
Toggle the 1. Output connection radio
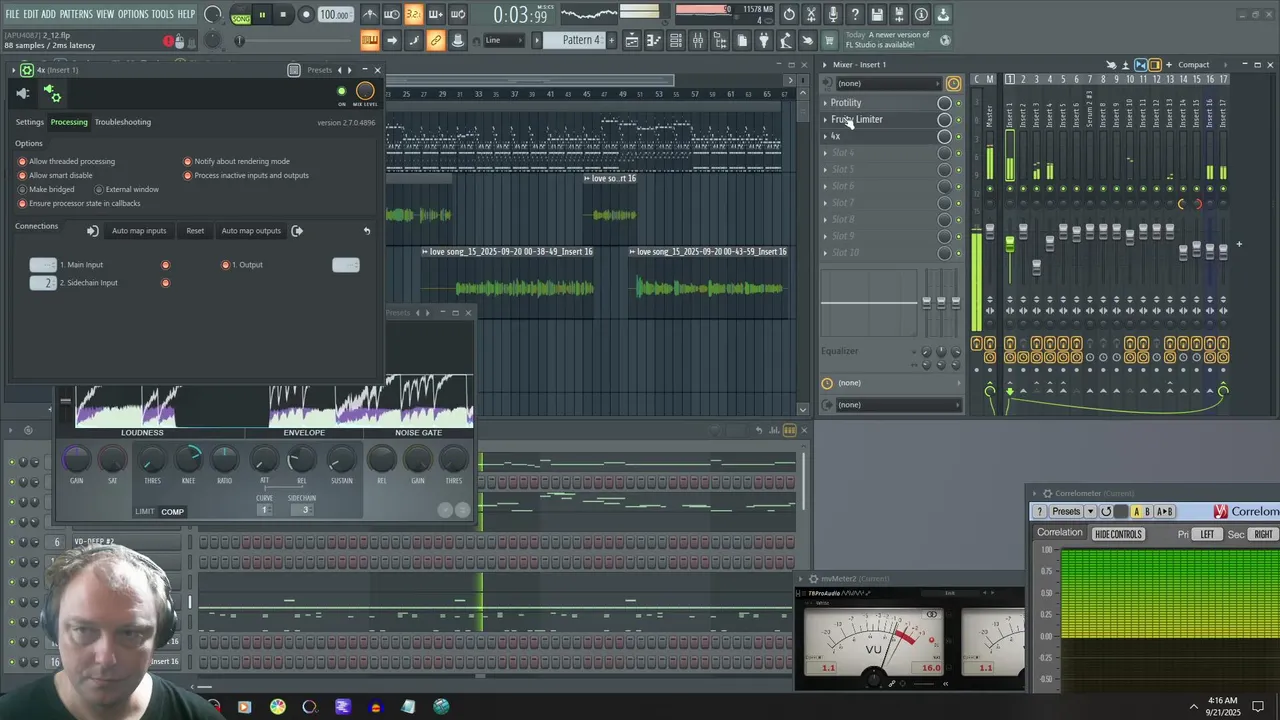[225, 265]
